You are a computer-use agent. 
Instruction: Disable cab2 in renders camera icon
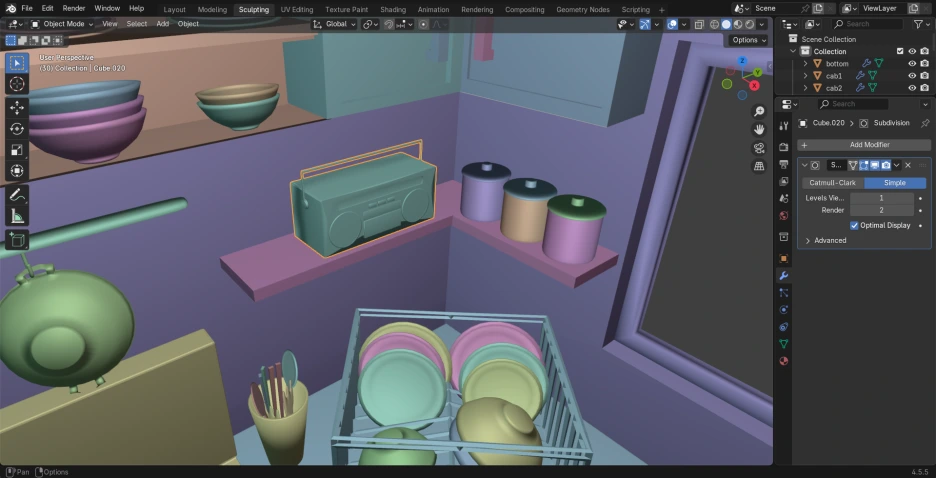924,88
